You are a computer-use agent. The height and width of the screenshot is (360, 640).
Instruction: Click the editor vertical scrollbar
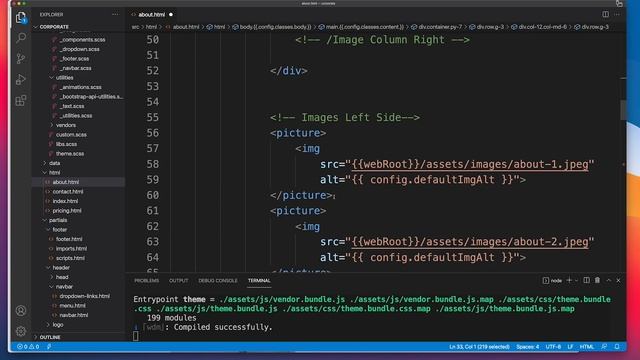623,109
